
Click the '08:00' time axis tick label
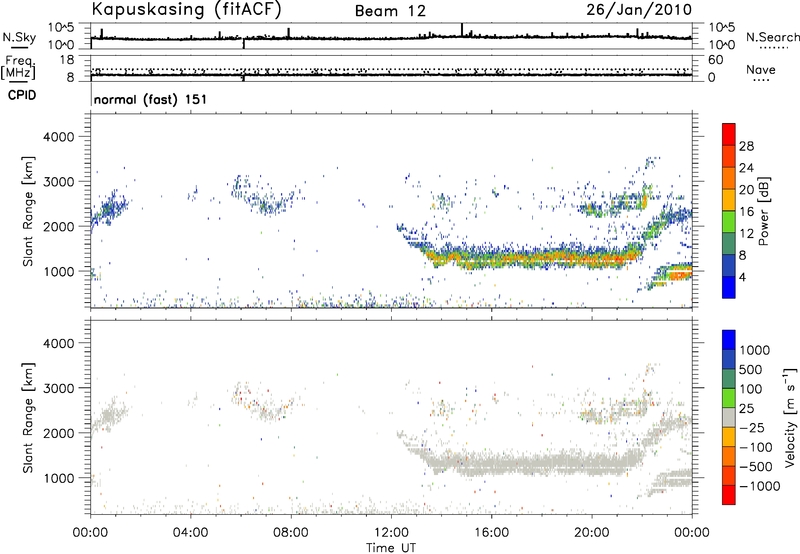(291, 533)
